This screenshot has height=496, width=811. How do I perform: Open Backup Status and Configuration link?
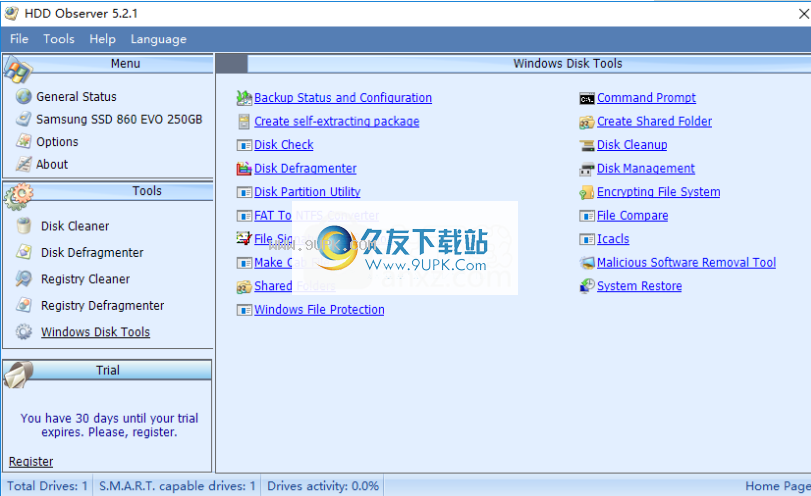pyautogui.click(x=342, y=98)
